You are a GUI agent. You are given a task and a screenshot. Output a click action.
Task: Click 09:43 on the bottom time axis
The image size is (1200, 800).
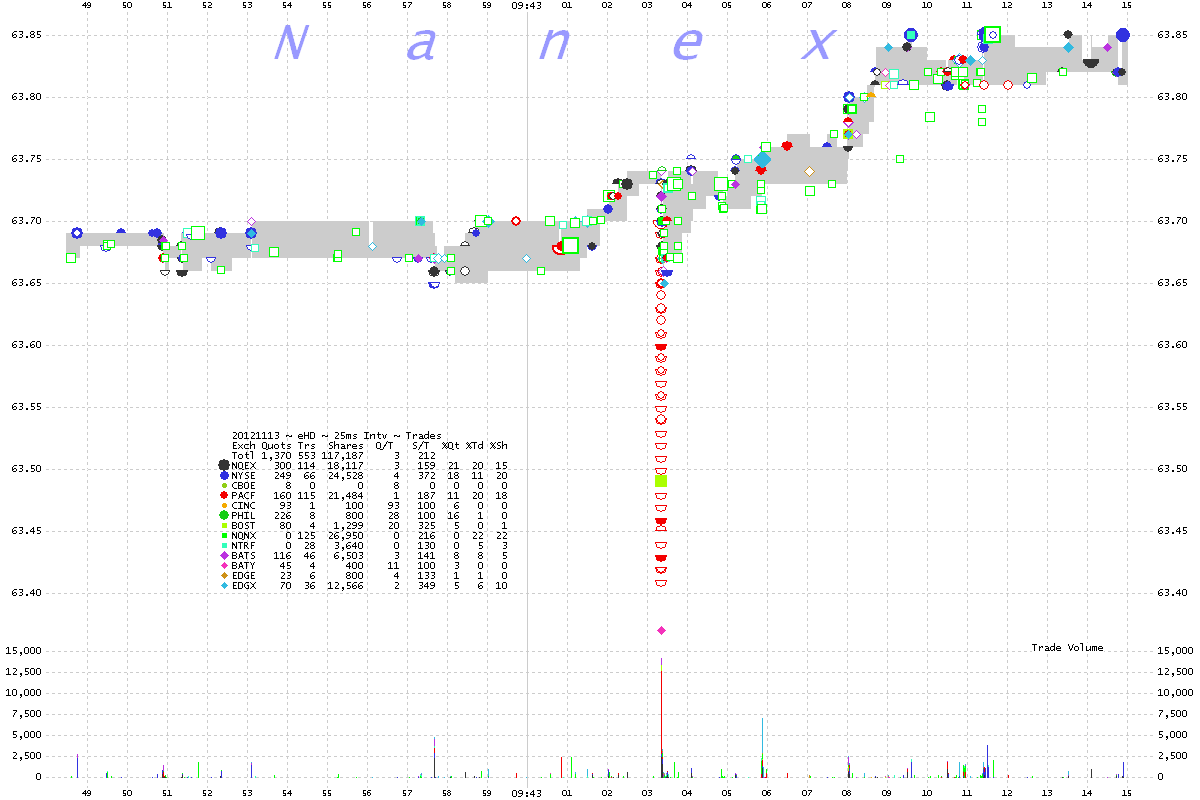[527, 792]
